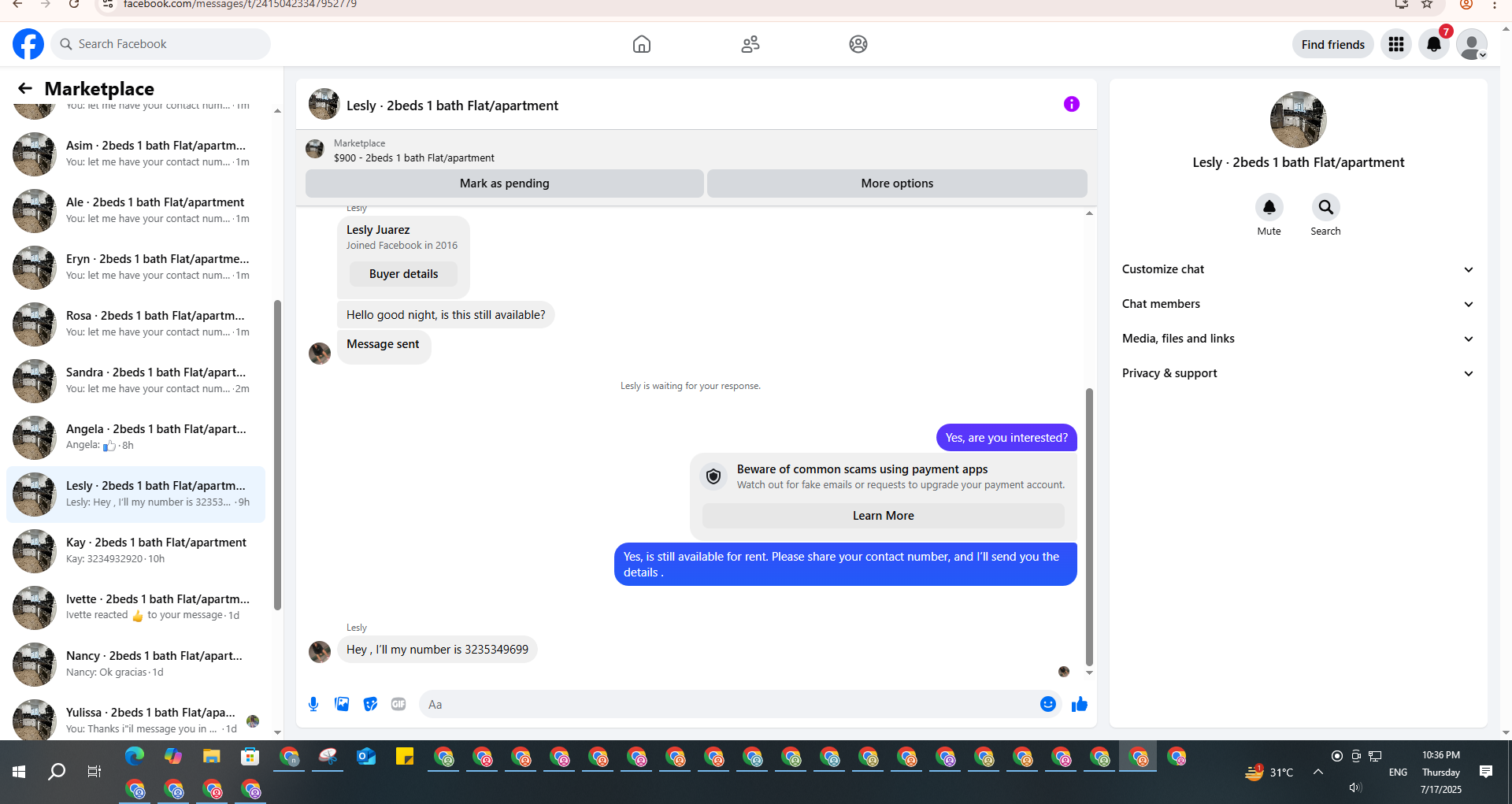Open Sandra conversation in chat list

pos(135,380)
